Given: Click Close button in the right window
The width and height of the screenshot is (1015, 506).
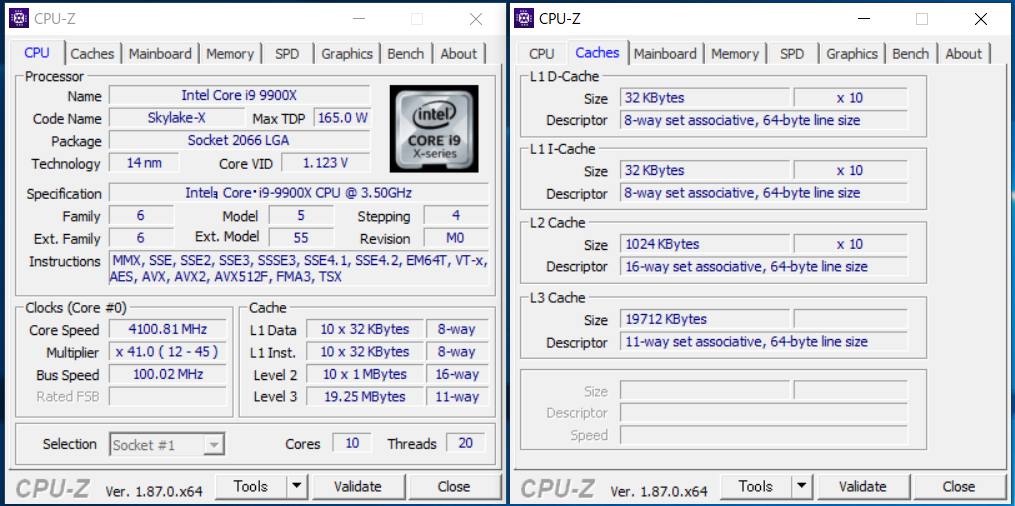Looking at the screenshot, I should pyautogui.click(x=959, y=486).
